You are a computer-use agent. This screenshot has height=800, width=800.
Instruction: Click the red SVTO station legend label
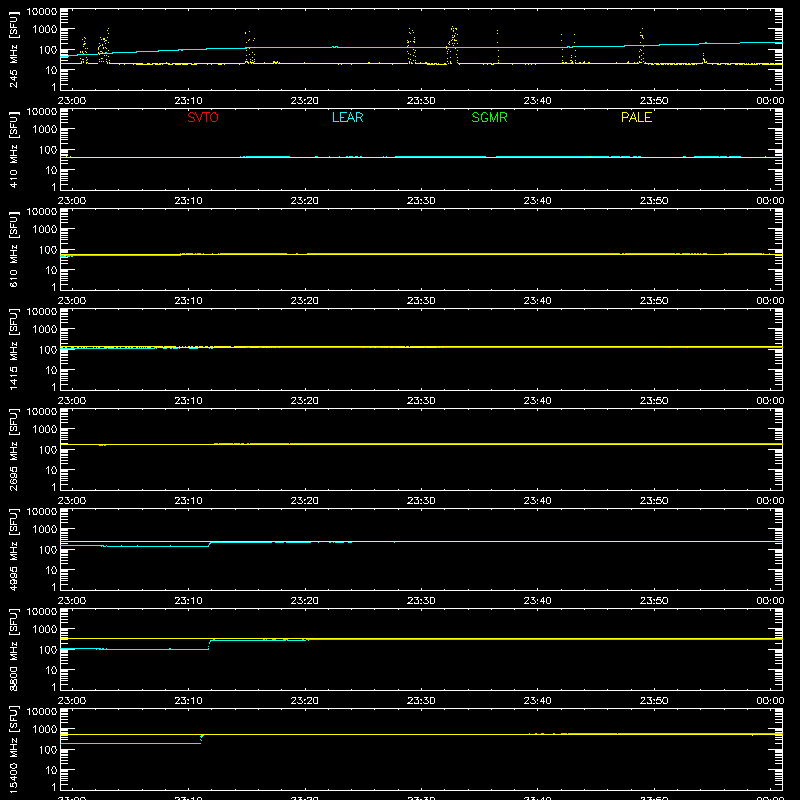(x=203, y=117)
